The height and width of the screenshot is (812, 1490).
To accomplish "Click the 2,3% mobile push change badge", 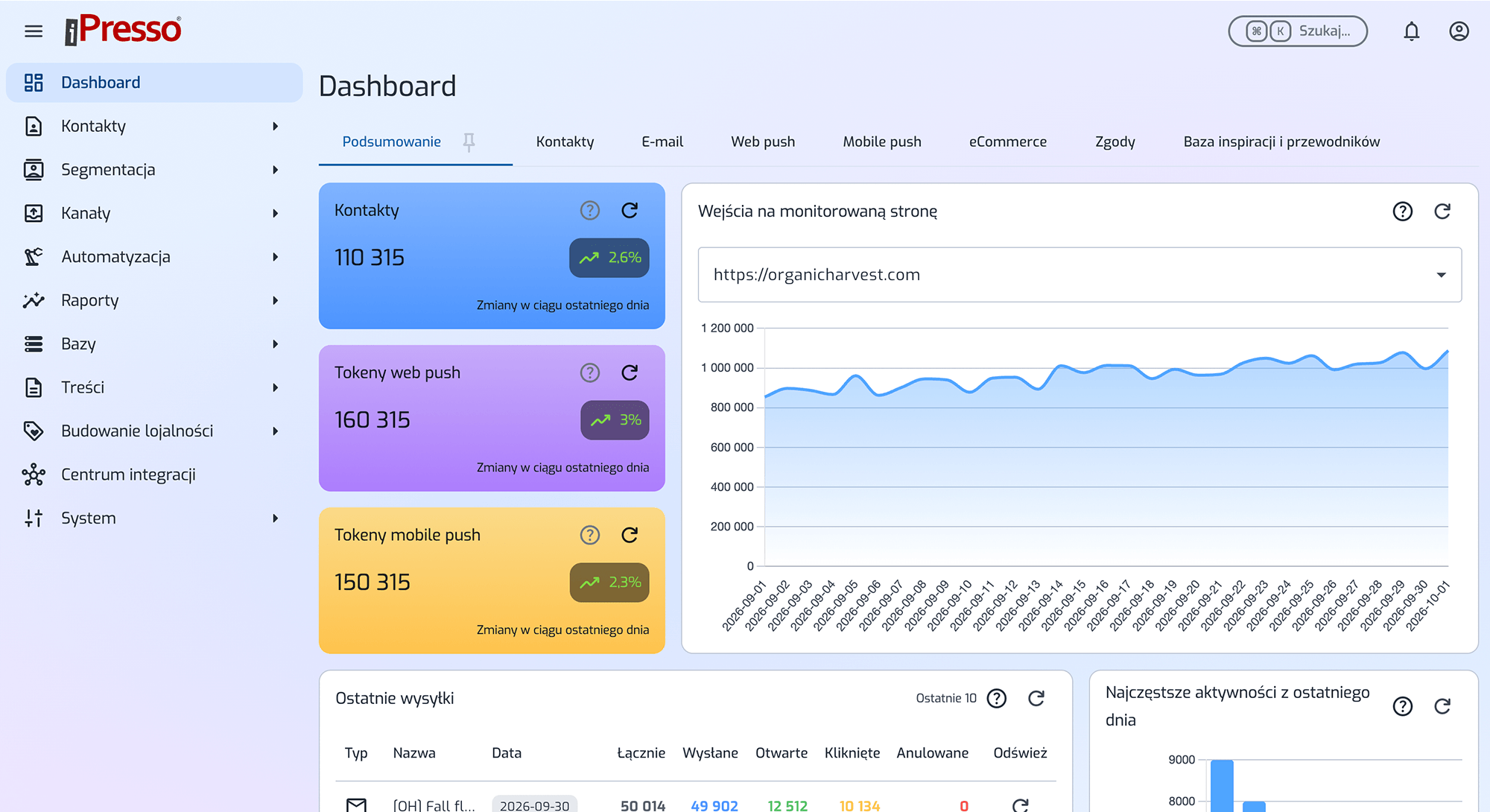I will [609, 583].
